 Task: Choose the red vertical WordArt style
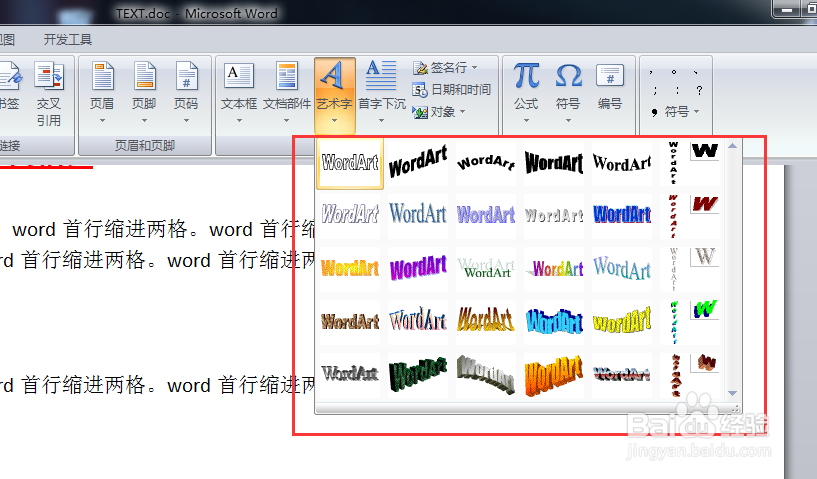[x=673, y=216]
